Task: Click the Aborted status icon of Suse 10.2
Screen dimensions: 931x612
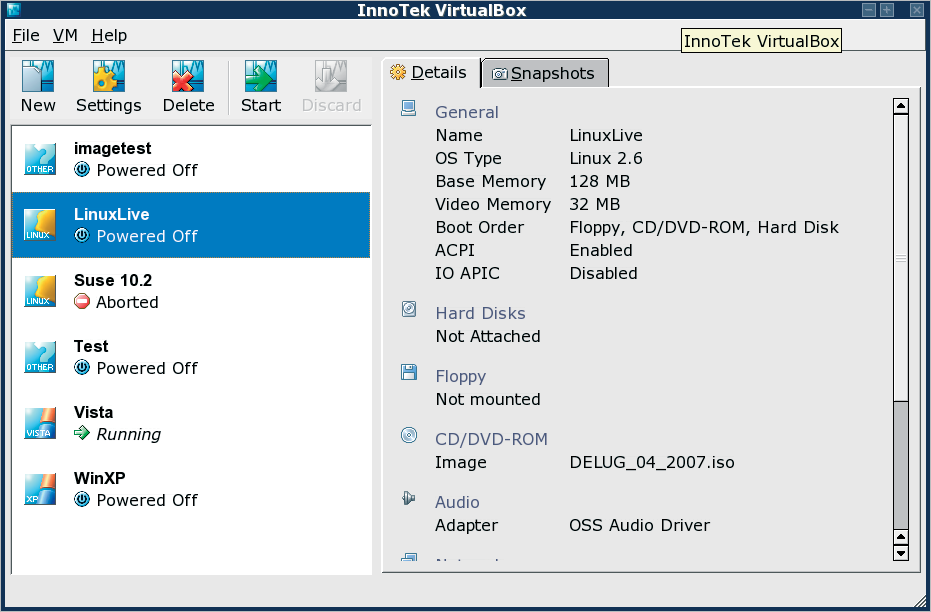Action: 82,302
